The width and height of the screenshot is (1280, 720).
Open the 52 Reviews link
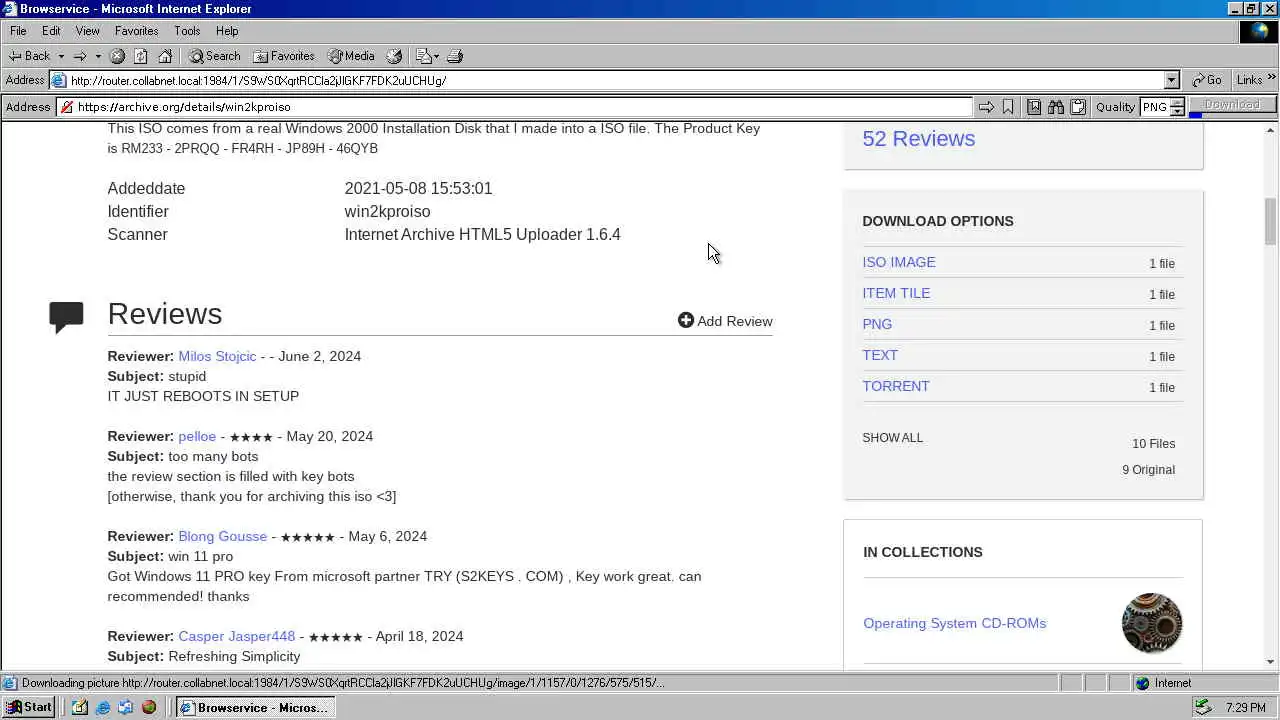(x=918, y=139)
